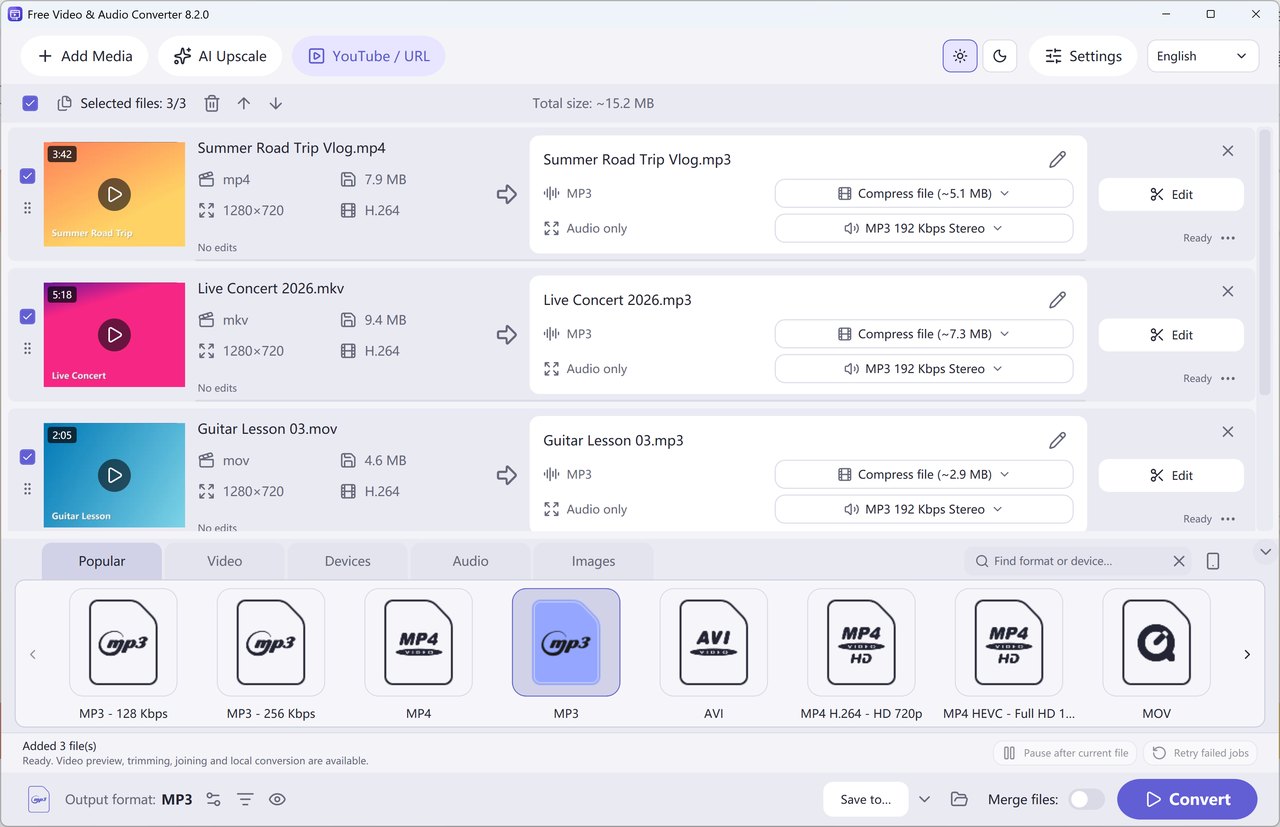Viewport: 1280px width, 827px height.
Task: Play the Summer Road Trip thumbnail preview
Action: 114,194
